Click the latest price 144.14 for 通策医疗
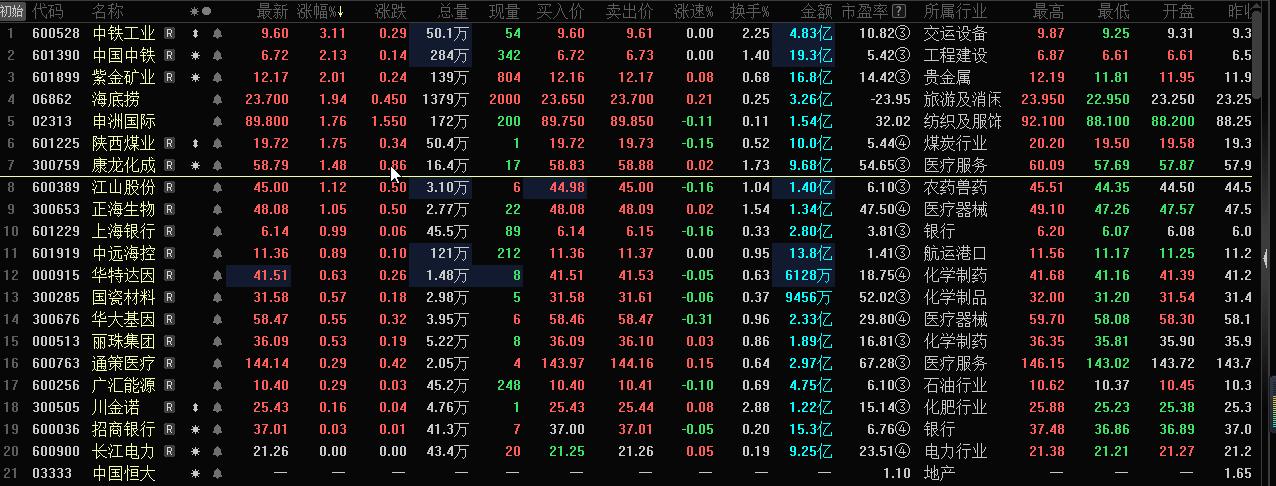1276x486 pixels. pos(266,364)
